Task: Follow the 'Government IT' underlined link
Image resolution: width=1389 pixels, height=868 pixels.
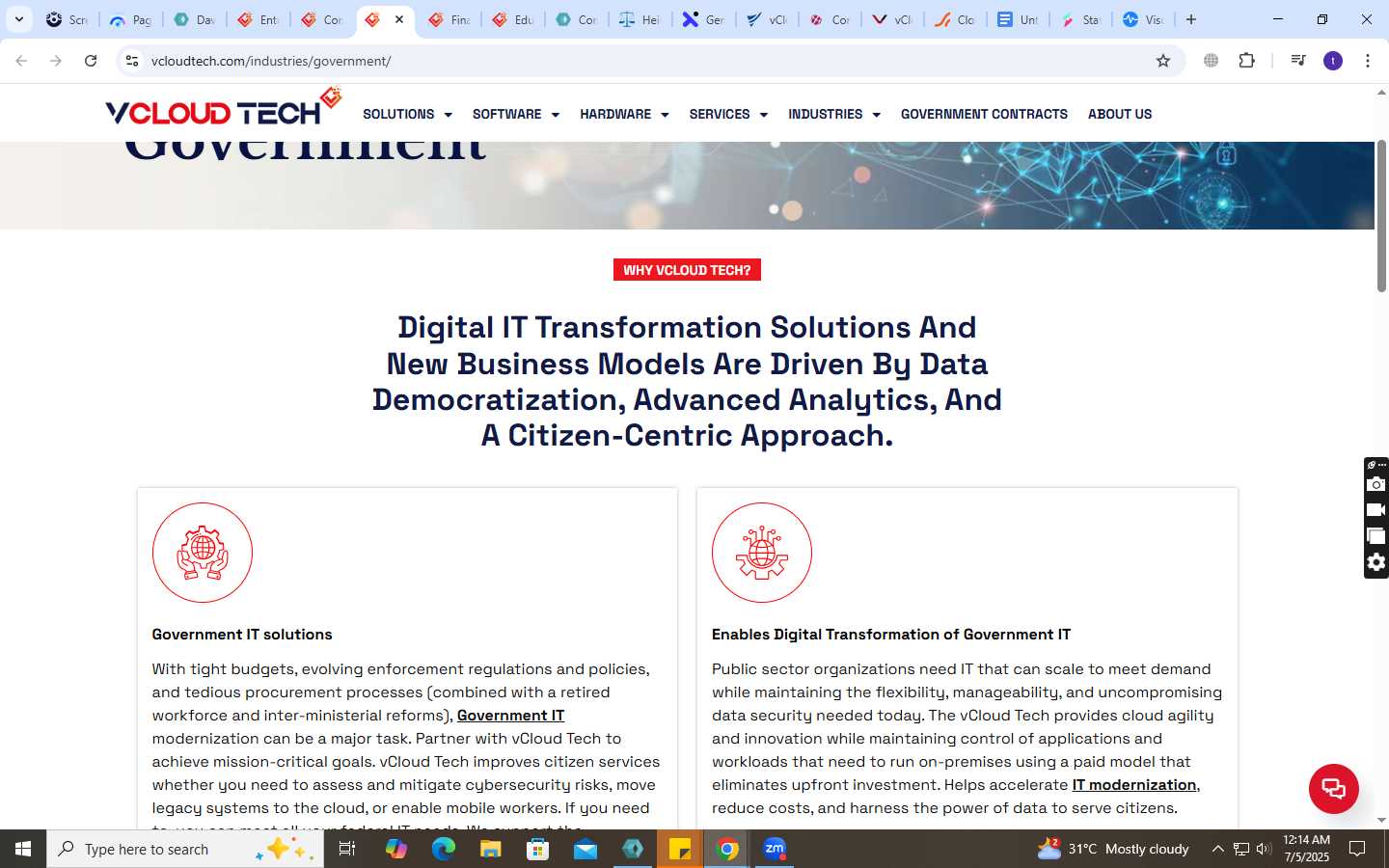Action: tap(510, 716)
